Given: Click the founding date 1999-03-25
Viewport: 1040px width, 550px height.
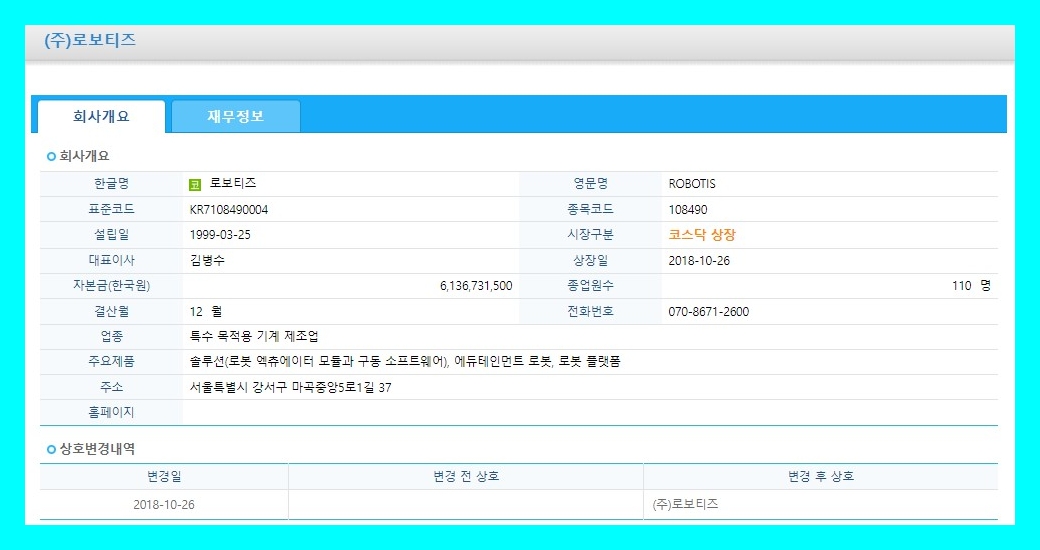Looking at the screenshot, I should coord(220,235).
